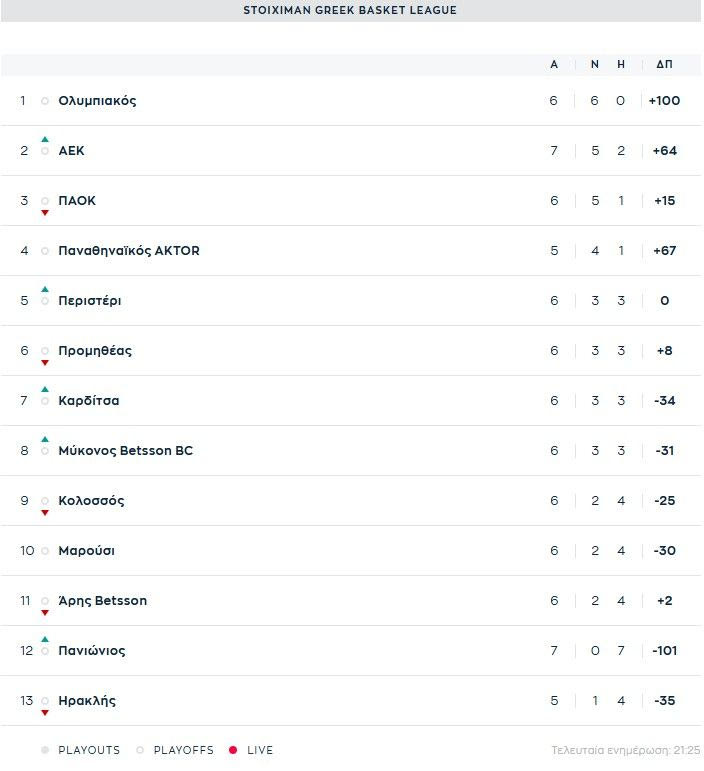
Task: Click the ΔΠ column header
Action: [x=664, y=64]
